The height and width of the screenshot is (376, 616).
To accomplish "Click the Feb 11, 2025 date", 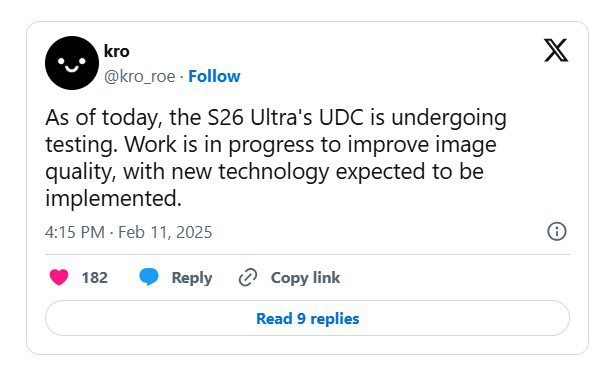I will [165, 232].
